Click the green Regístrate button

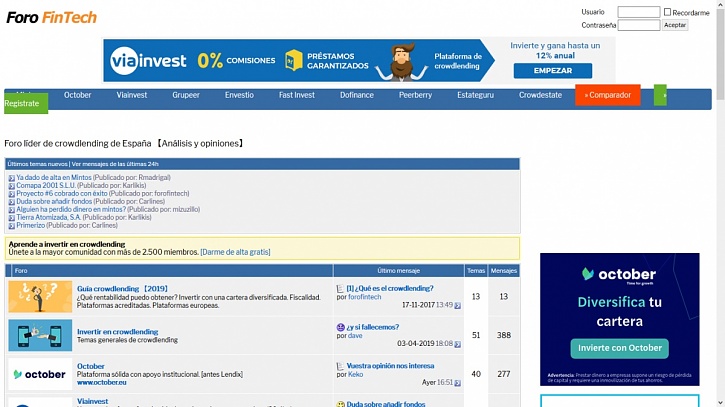pyautogui.click(x=26, y=104)
